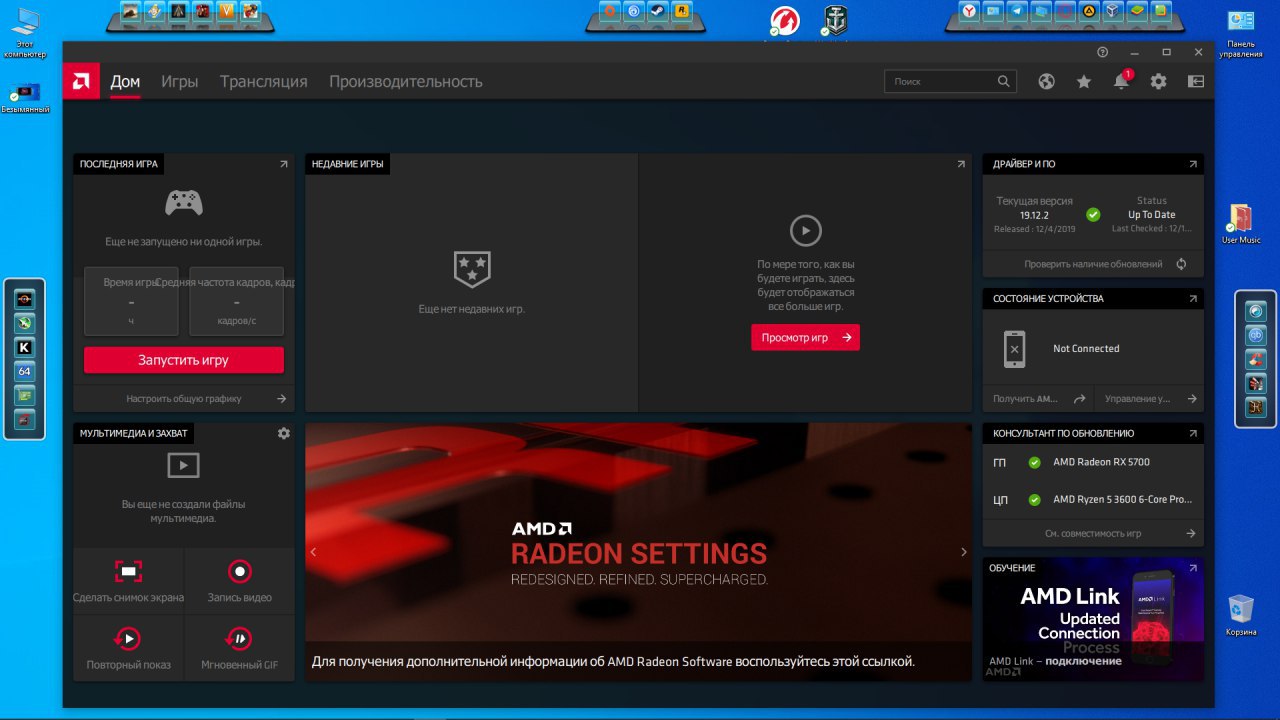Screen dimensions: 1280x720
Task: Open Этот компьютер desktop icon
Action: click(25, 33)
